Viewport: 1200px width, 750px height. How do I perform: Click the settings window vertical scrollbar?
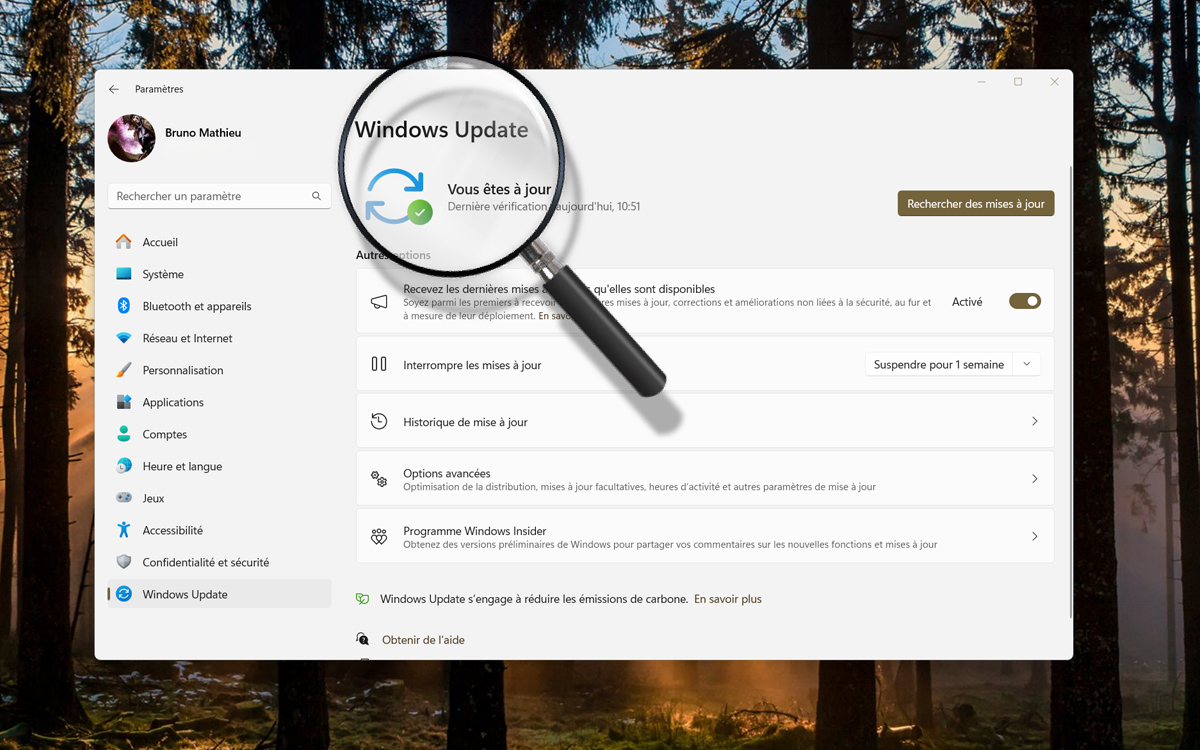tap(1071, 390)
